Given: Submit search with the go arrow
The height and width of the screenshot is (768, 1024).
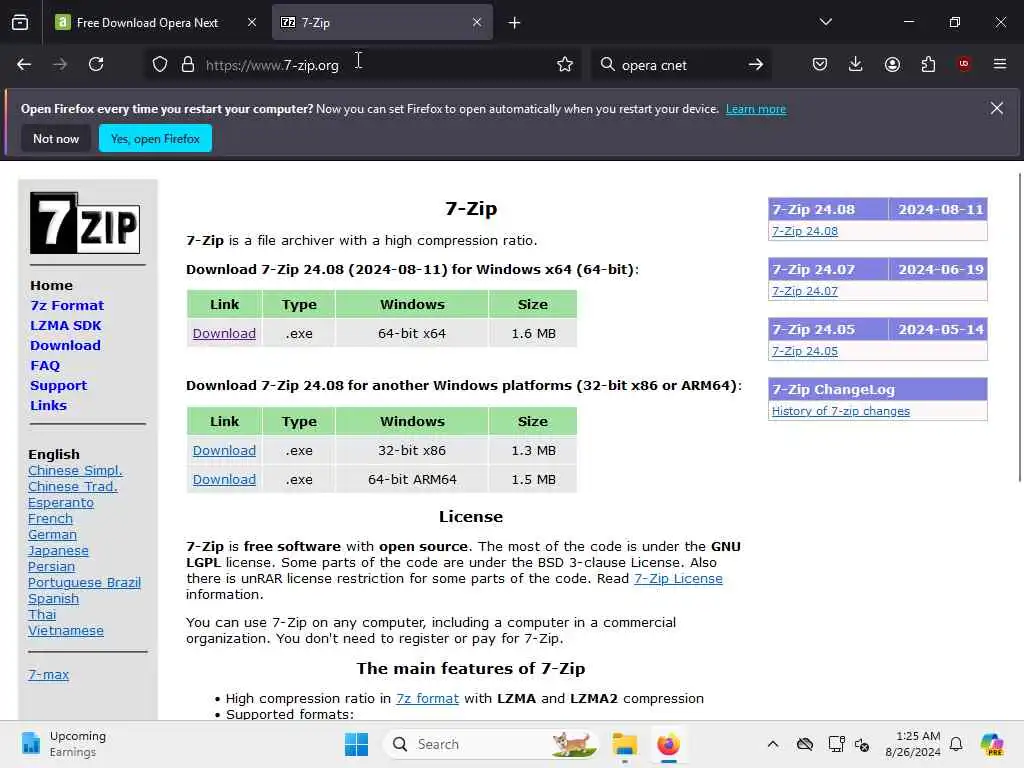Looking at the screenshot, I should (x=756, y=64).
